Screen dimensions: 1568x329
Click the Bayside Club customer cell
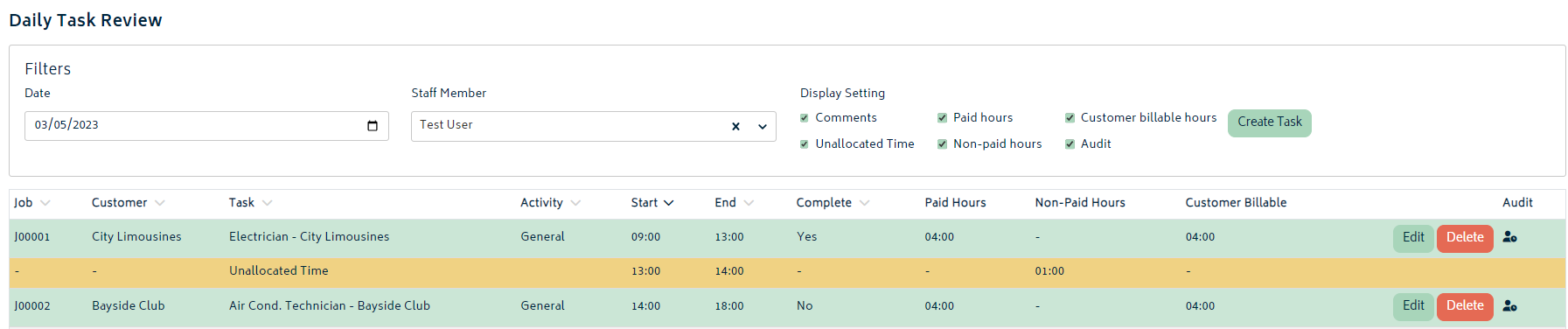point(128,306)
